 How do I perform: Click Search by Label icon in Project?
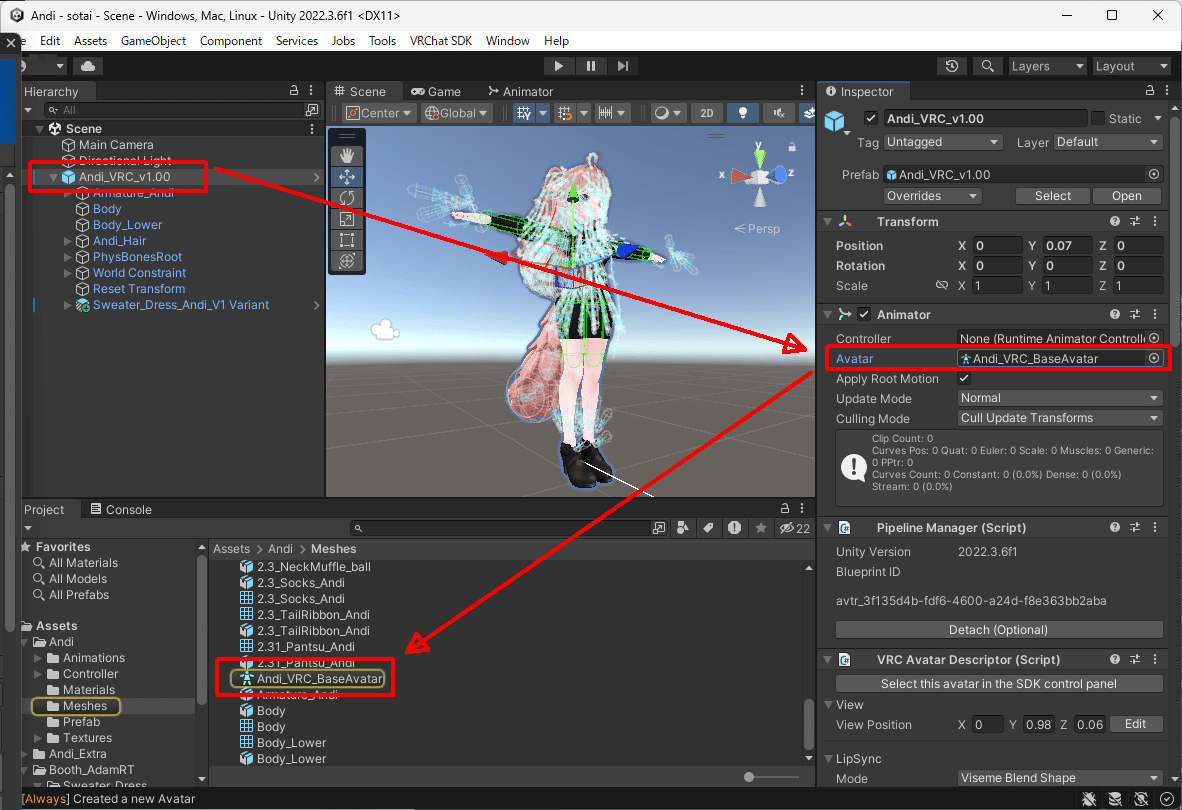[x=709, y=528]
